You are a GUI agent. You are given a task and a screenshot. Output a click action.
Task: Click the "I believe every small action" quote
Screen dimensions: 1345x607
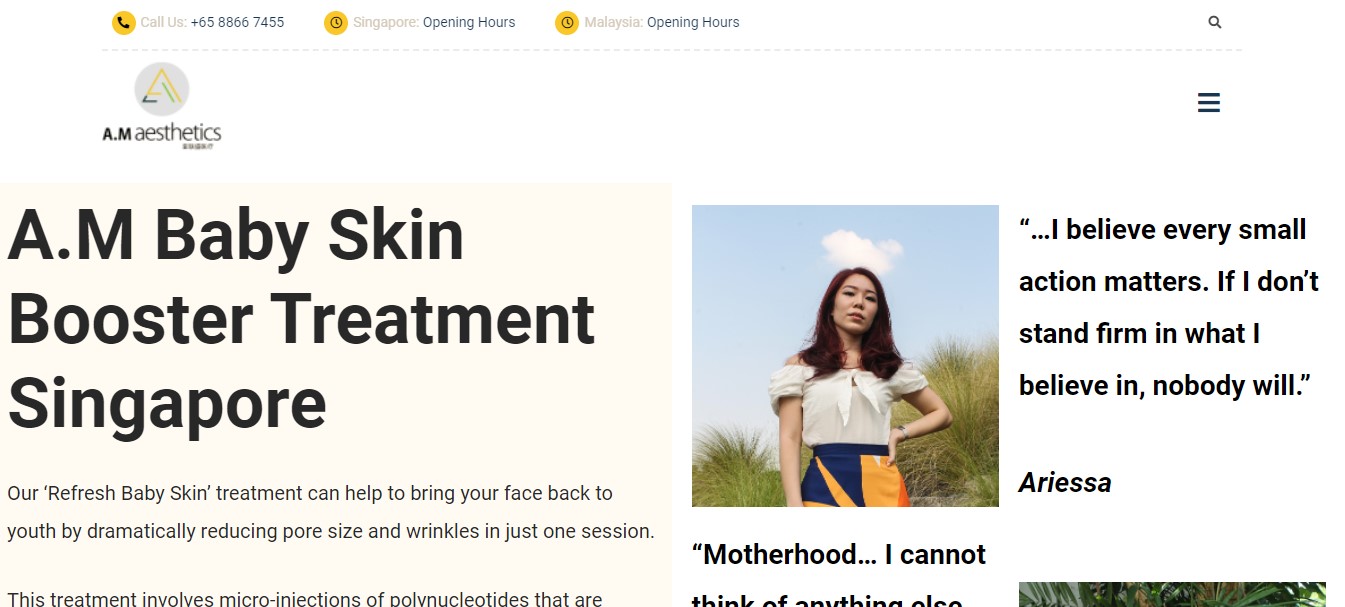pos(1169,307)
